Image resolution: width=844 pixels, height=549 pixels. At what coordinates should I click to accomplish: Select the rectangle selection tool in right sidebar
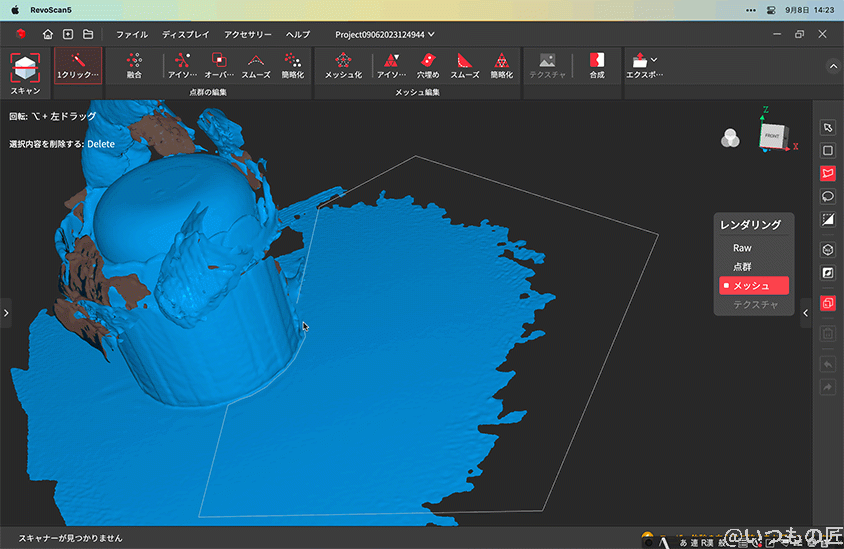pos(827,150)
